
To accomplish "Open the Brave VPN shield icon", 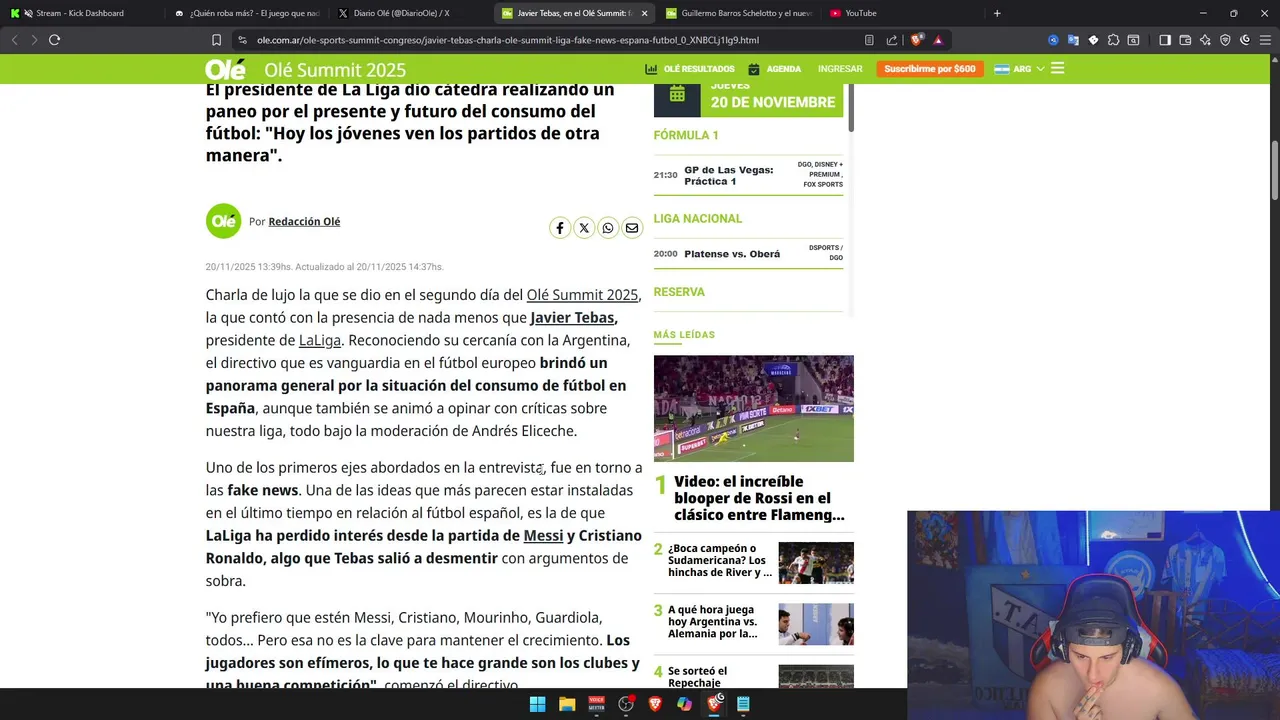I will (x=1225, y=40).
